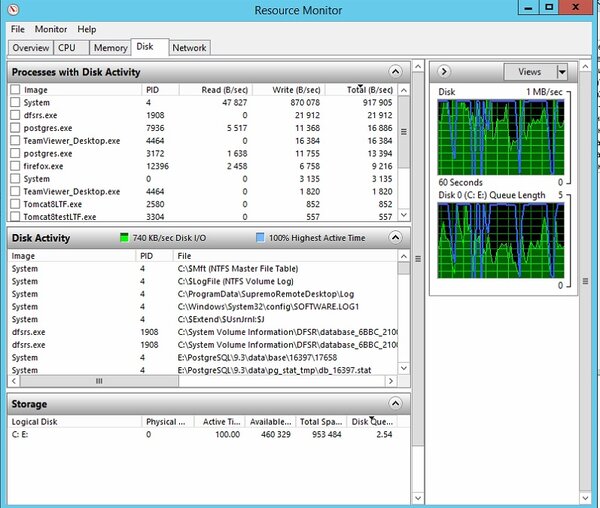Check the System PID 0 checkbox

(x=15, y=178)
